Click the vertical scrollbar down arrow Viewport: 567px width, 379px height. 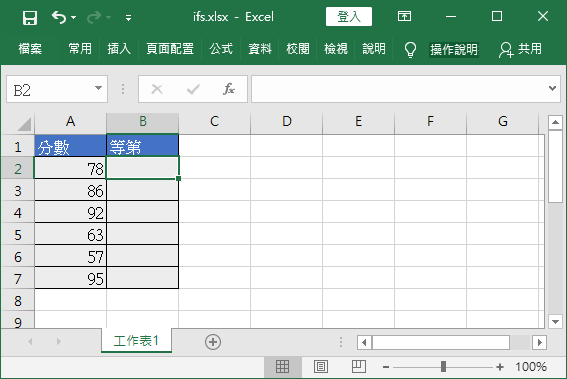pyautogui.click(x=555, y=321)
